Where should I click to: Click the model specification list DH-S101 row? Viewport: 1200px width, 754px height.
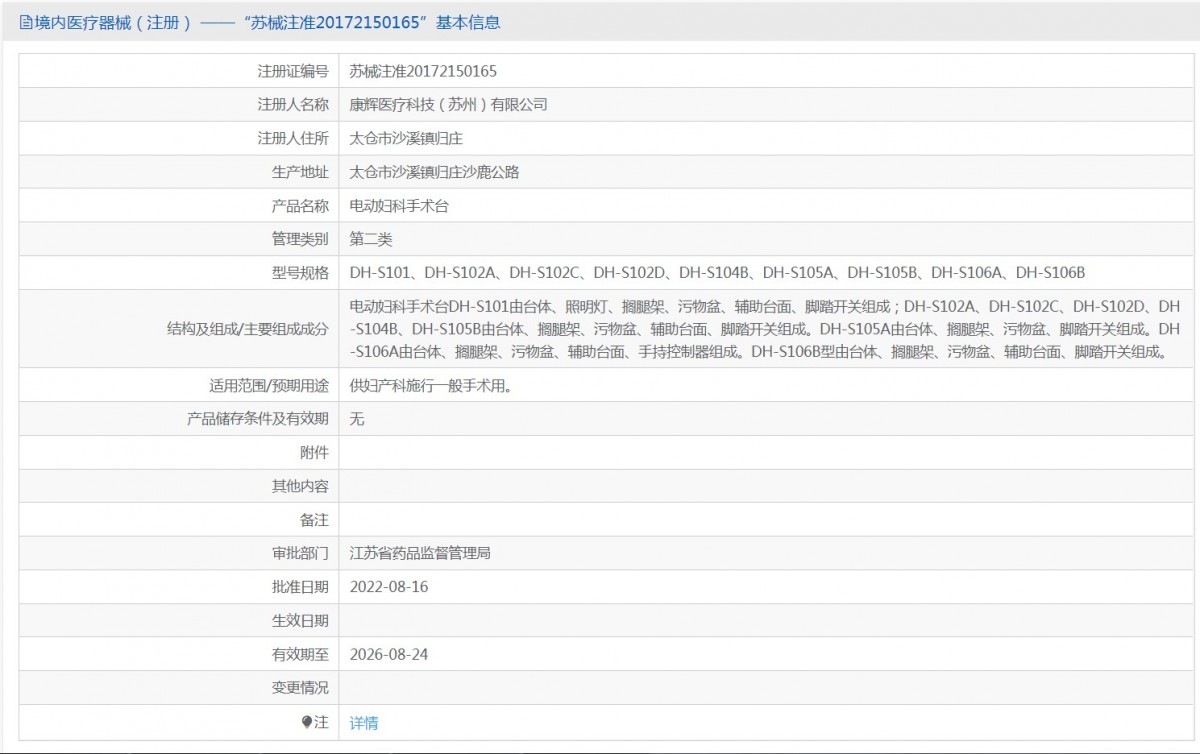717,272
